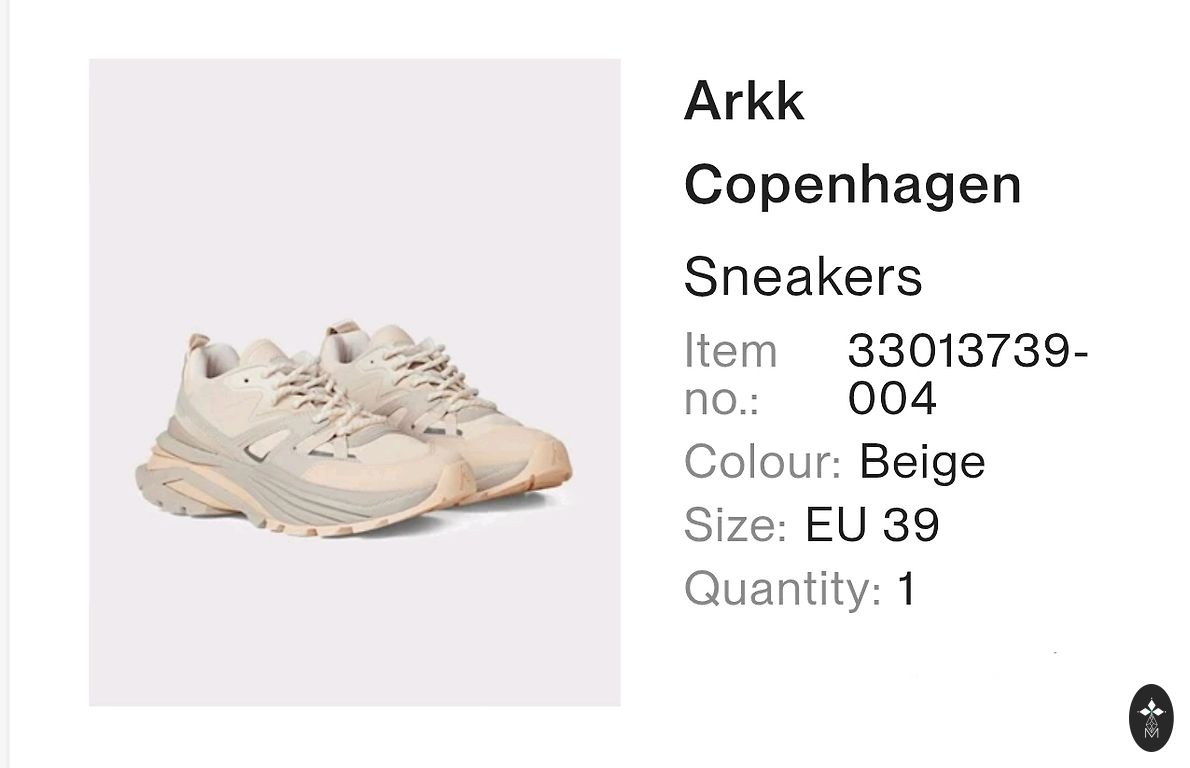
Task: Click the 004 item number suffix
Action: [x=892, y=398]
